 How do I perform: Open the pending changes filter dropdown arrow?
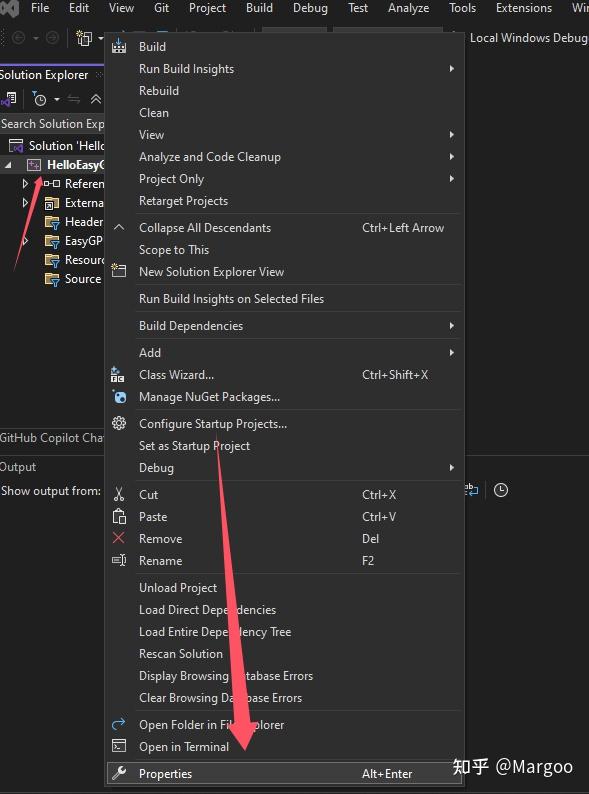coord(57,99)
